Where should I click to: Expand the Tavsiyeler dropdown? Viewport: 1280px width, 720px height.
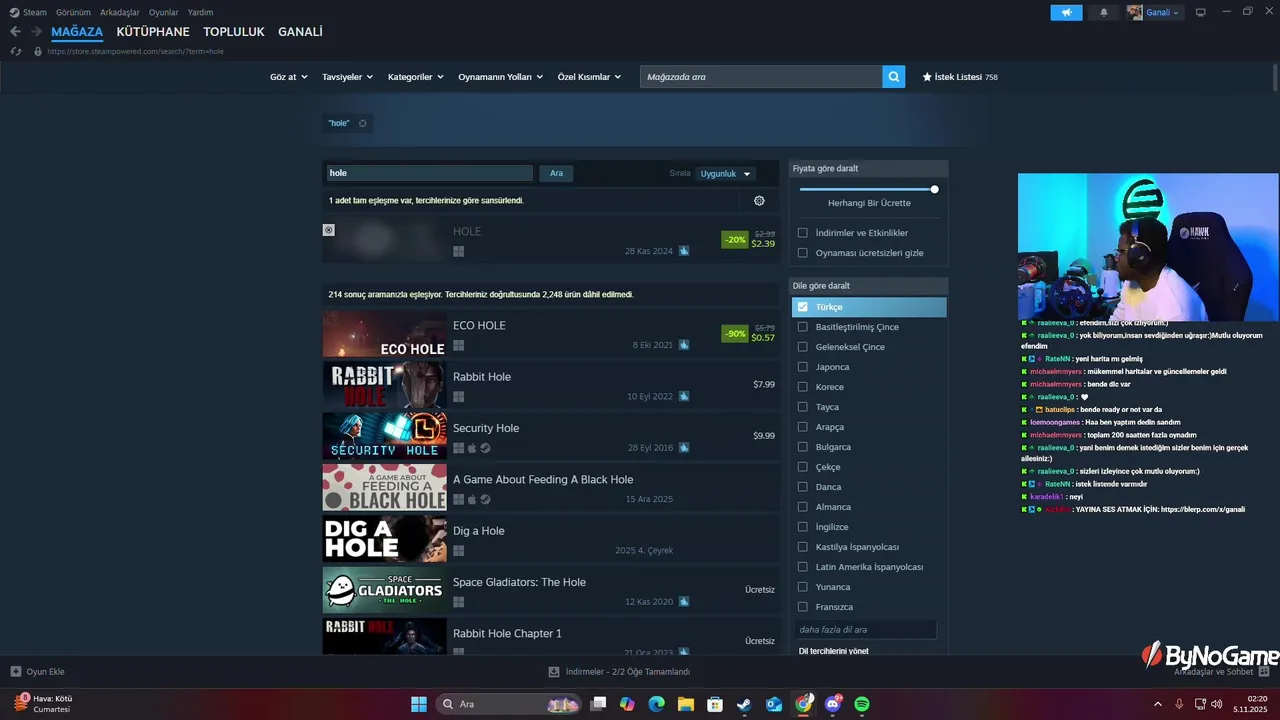[x=347, y=77]
